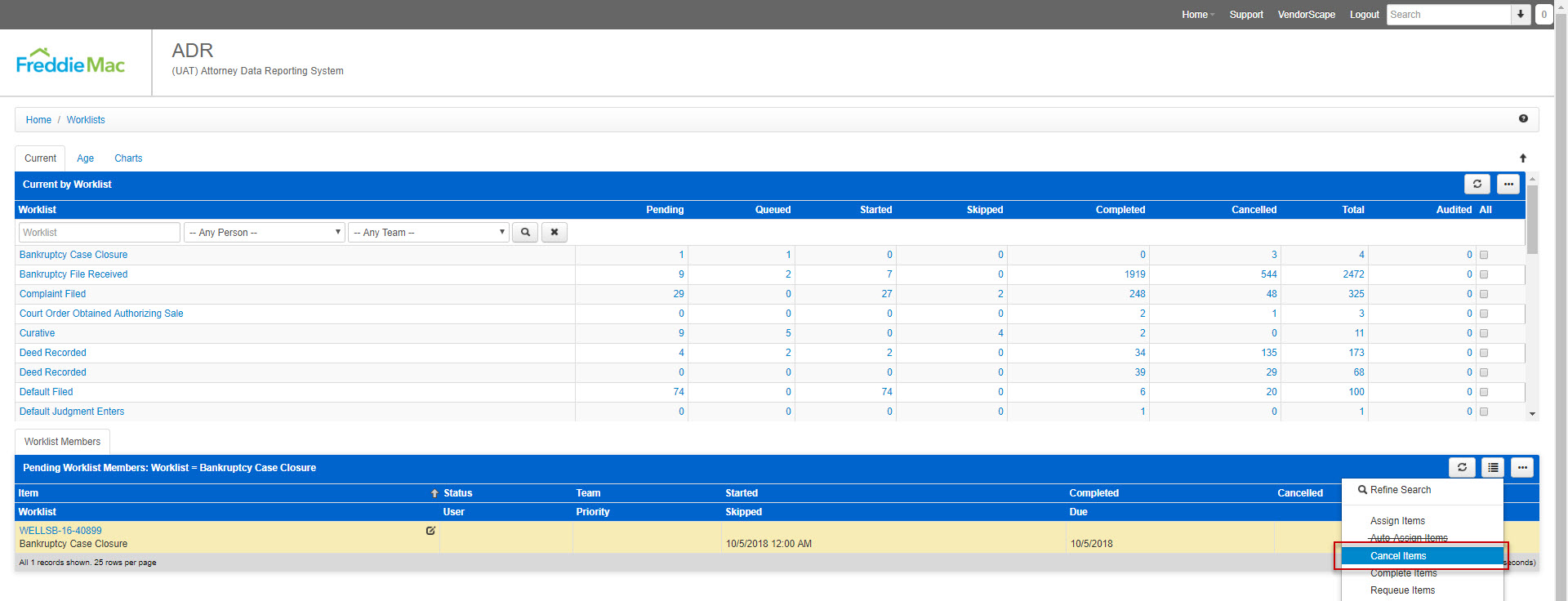
Task: Open the Any Person dropdown
Action: point(265,233)
